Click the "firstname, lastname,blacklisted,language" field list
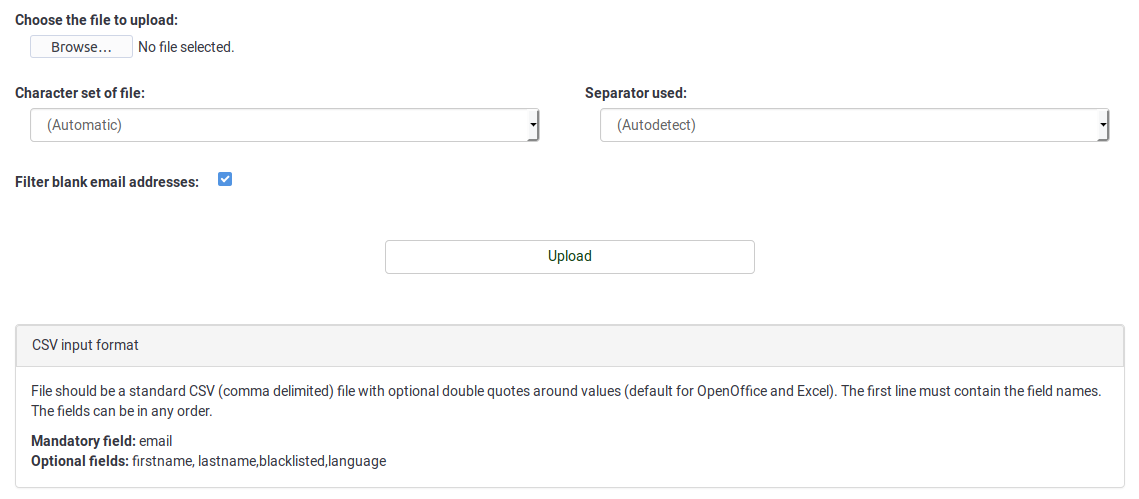The width and height of the screenshot is (1139, 499). click(259, 461)
